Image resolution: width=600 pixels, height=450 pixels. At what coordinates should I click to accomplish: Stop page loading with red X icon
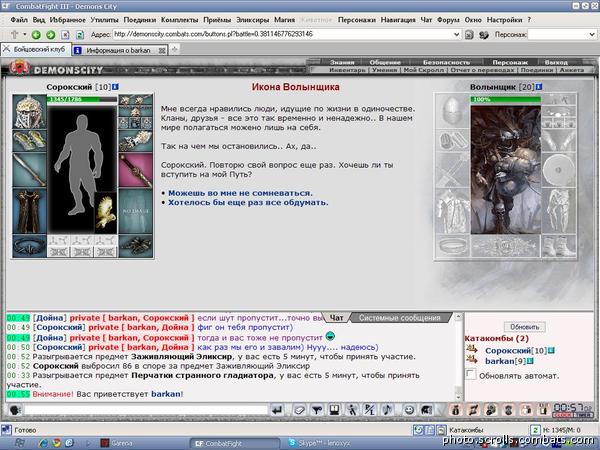point(65,35)
